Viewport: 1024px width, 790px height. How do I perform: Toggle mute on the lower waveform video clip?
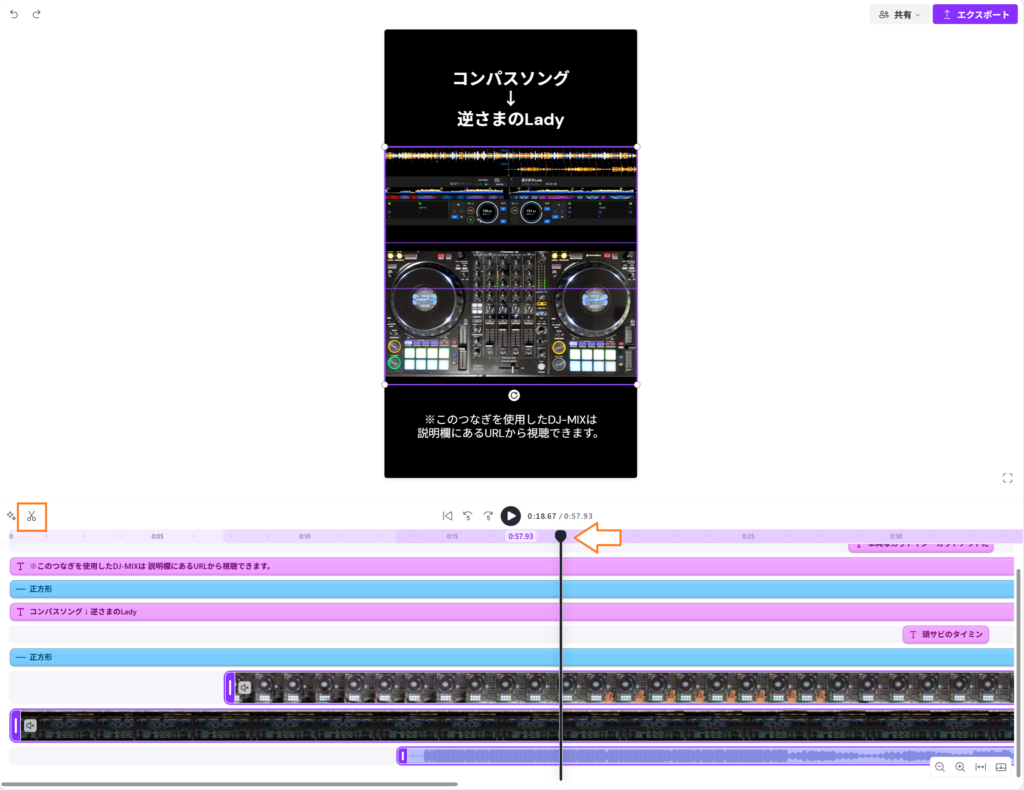coord(30,726)
